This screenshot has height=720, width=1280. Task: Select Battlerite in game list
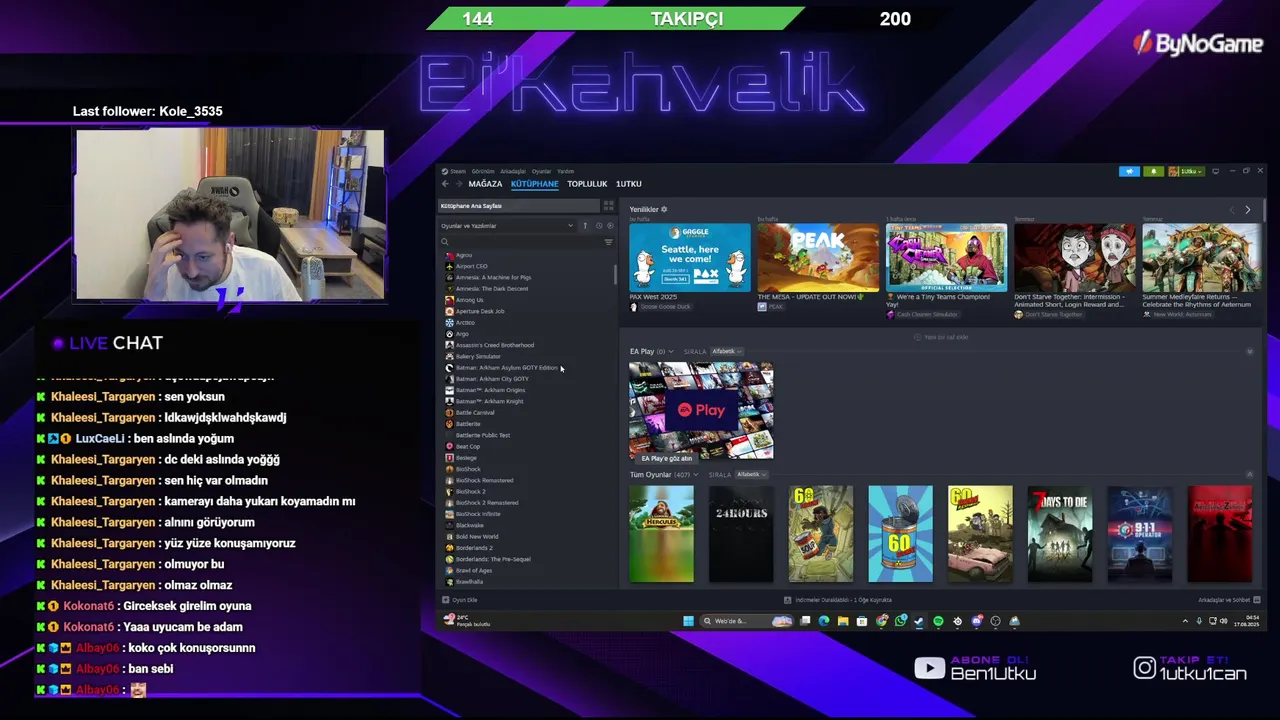point(468,424)
